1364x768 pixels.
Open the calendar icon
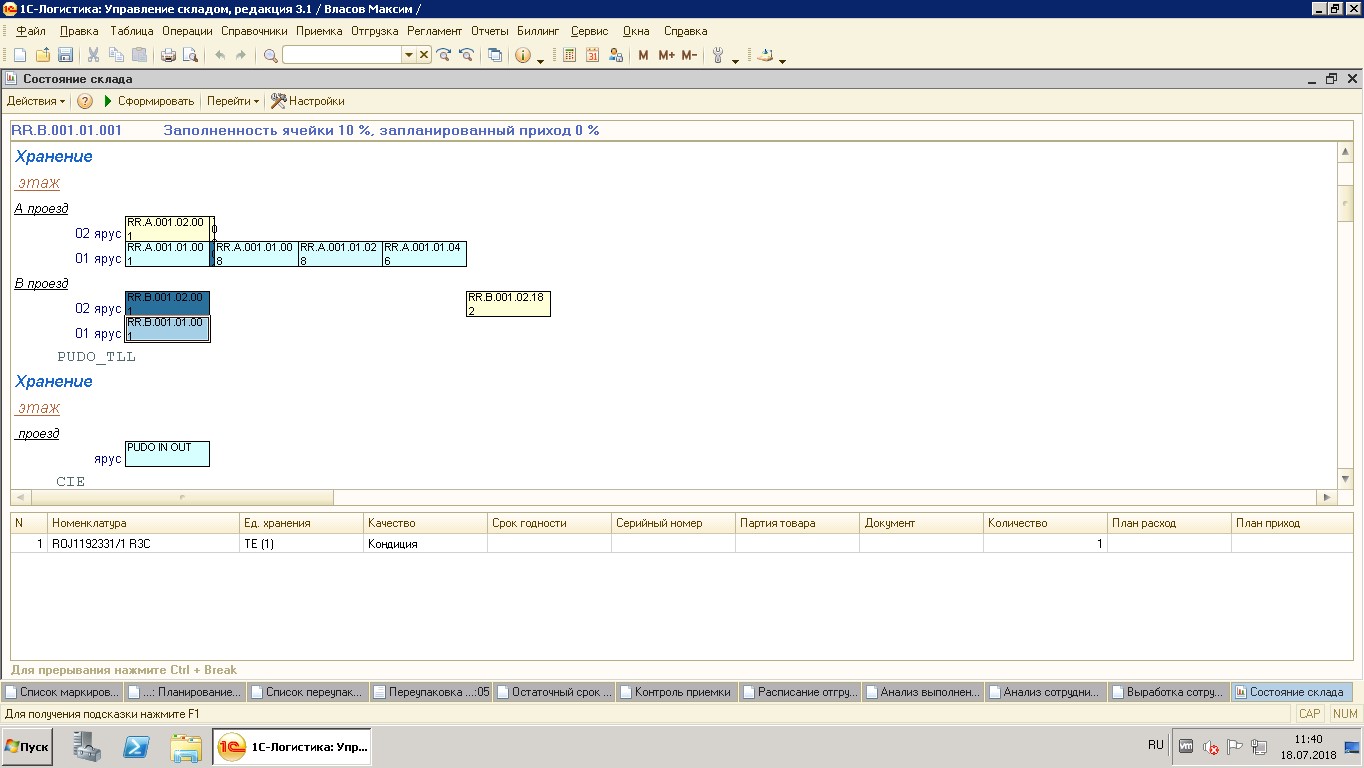tap(592, 55)
